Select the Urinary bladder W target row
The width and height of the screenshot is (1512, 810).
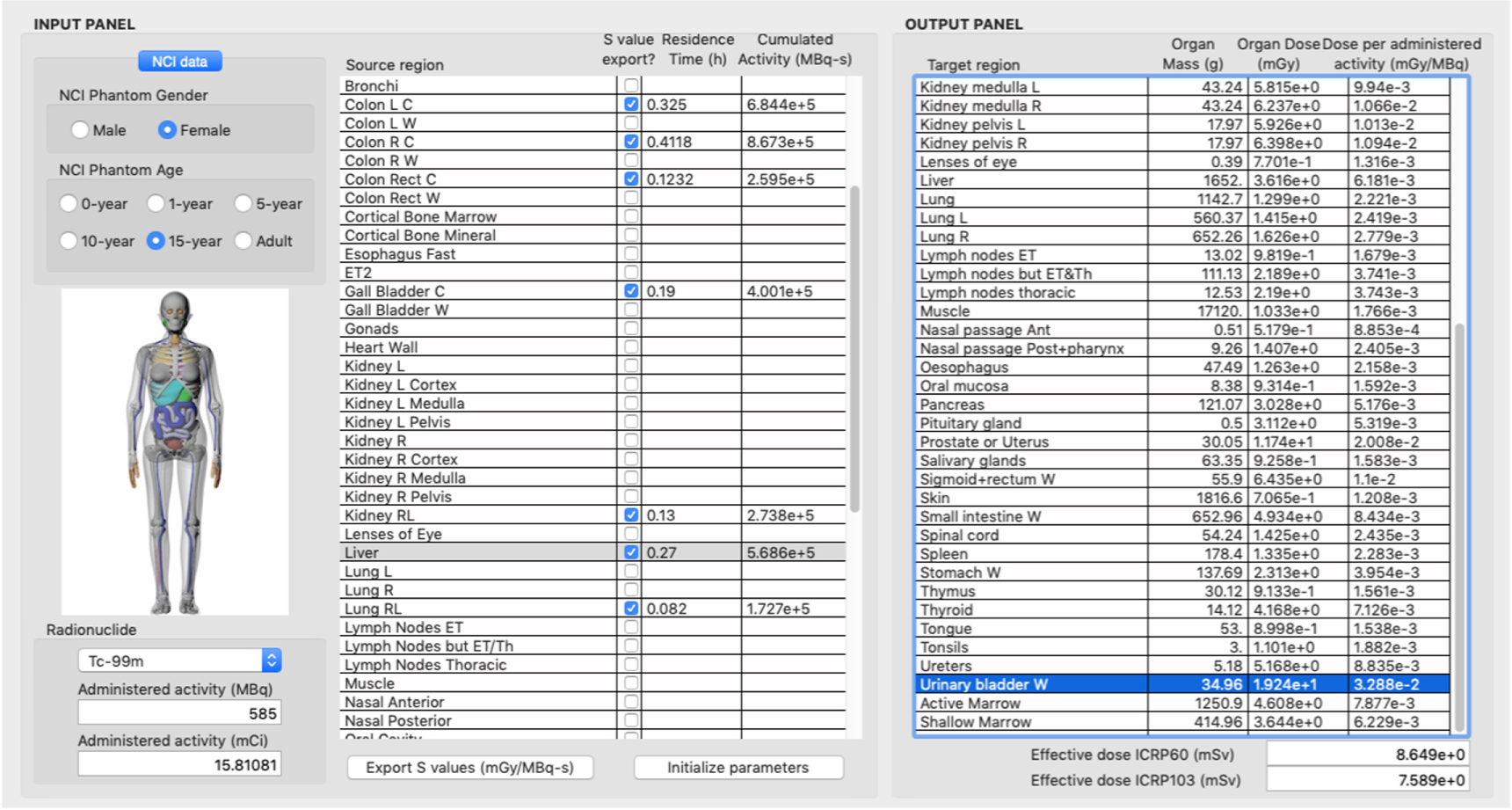point(1181,684)
